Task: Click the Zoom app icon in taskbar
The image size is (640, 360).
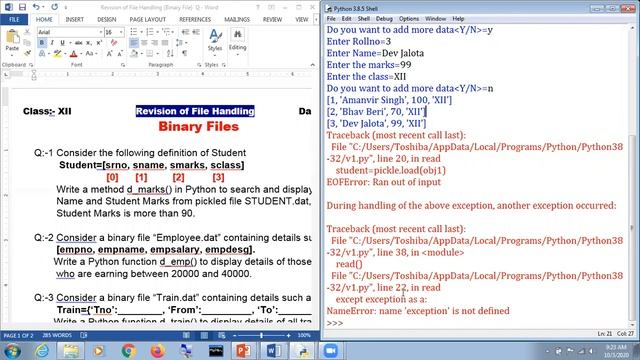Action: [330, 351]
